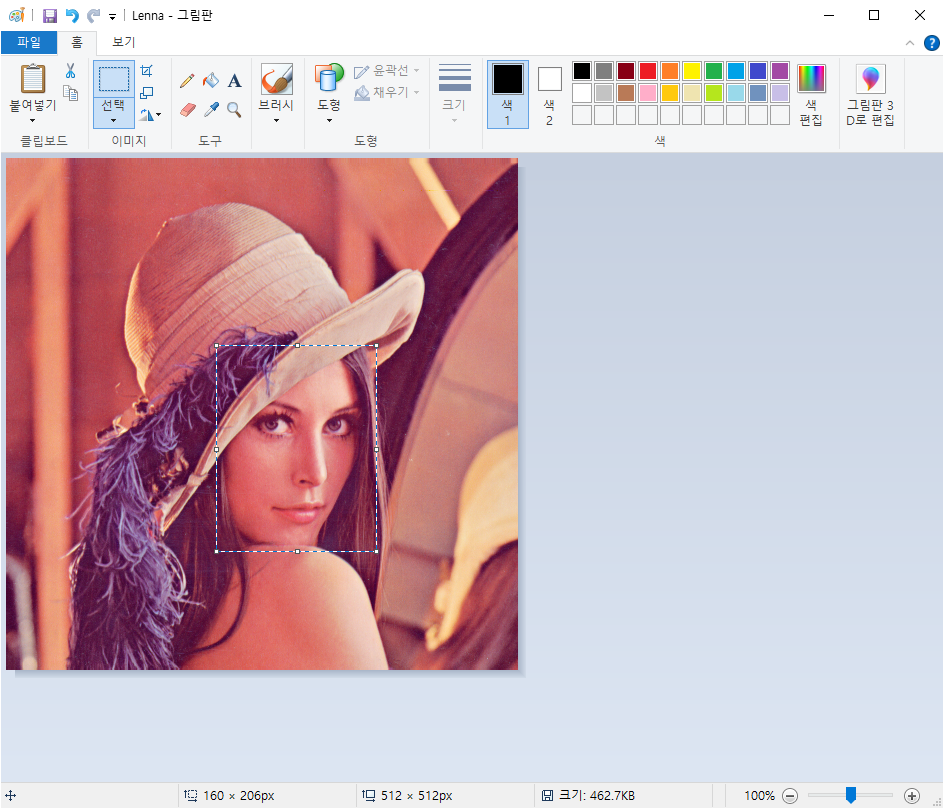
Task: Collapse the ribbon with the caret
Action: click(910, 43)
